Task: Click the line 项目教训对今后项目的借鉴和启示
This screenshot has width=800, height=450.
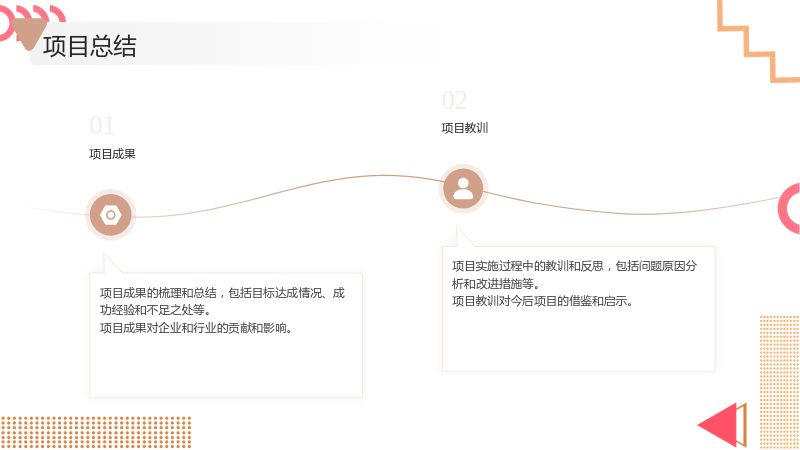Action: point(542,301)
